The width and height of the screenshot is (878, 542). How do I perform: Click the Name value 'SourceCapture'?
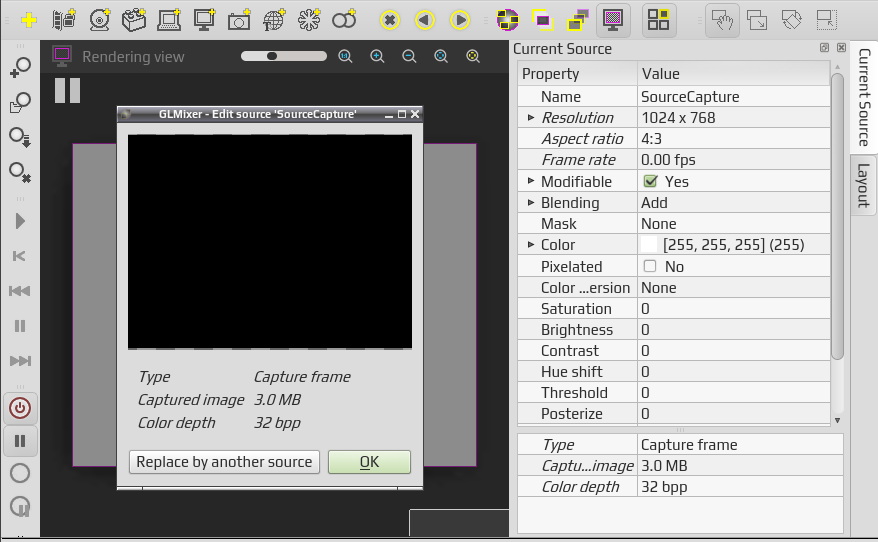tap(734, 97)
